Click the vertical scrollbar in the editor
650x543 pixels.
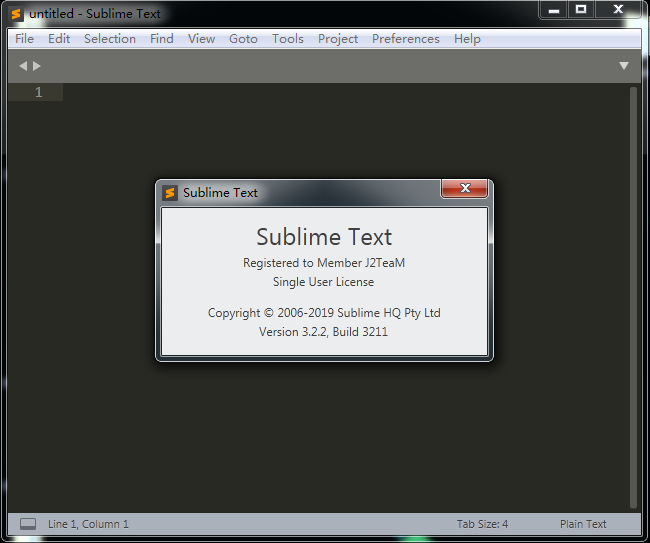click(633, 297)
